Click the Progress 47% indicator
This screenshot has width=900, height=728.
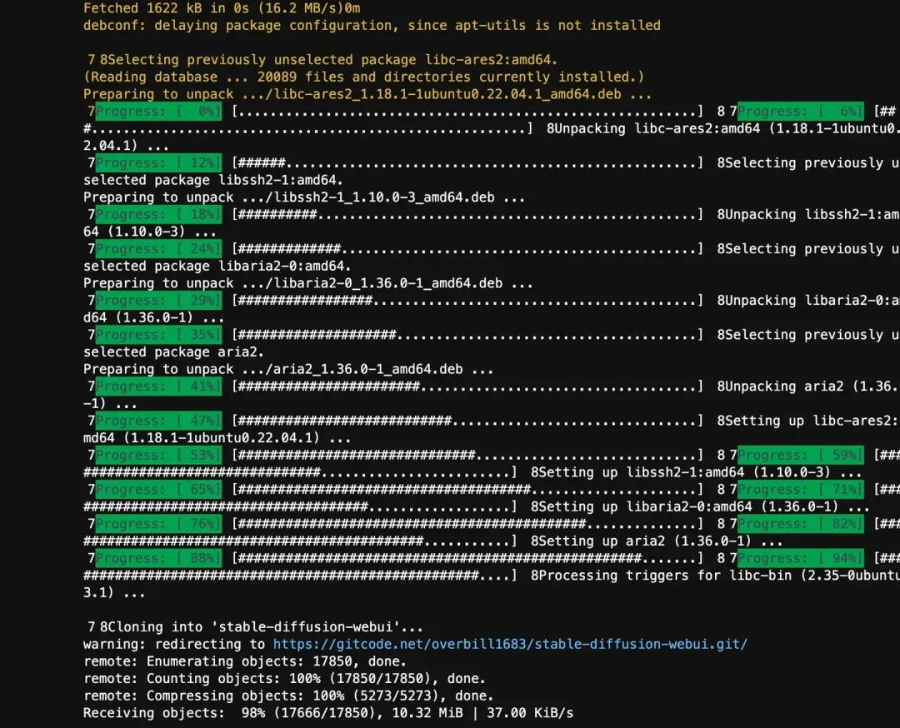coord(158,421)
